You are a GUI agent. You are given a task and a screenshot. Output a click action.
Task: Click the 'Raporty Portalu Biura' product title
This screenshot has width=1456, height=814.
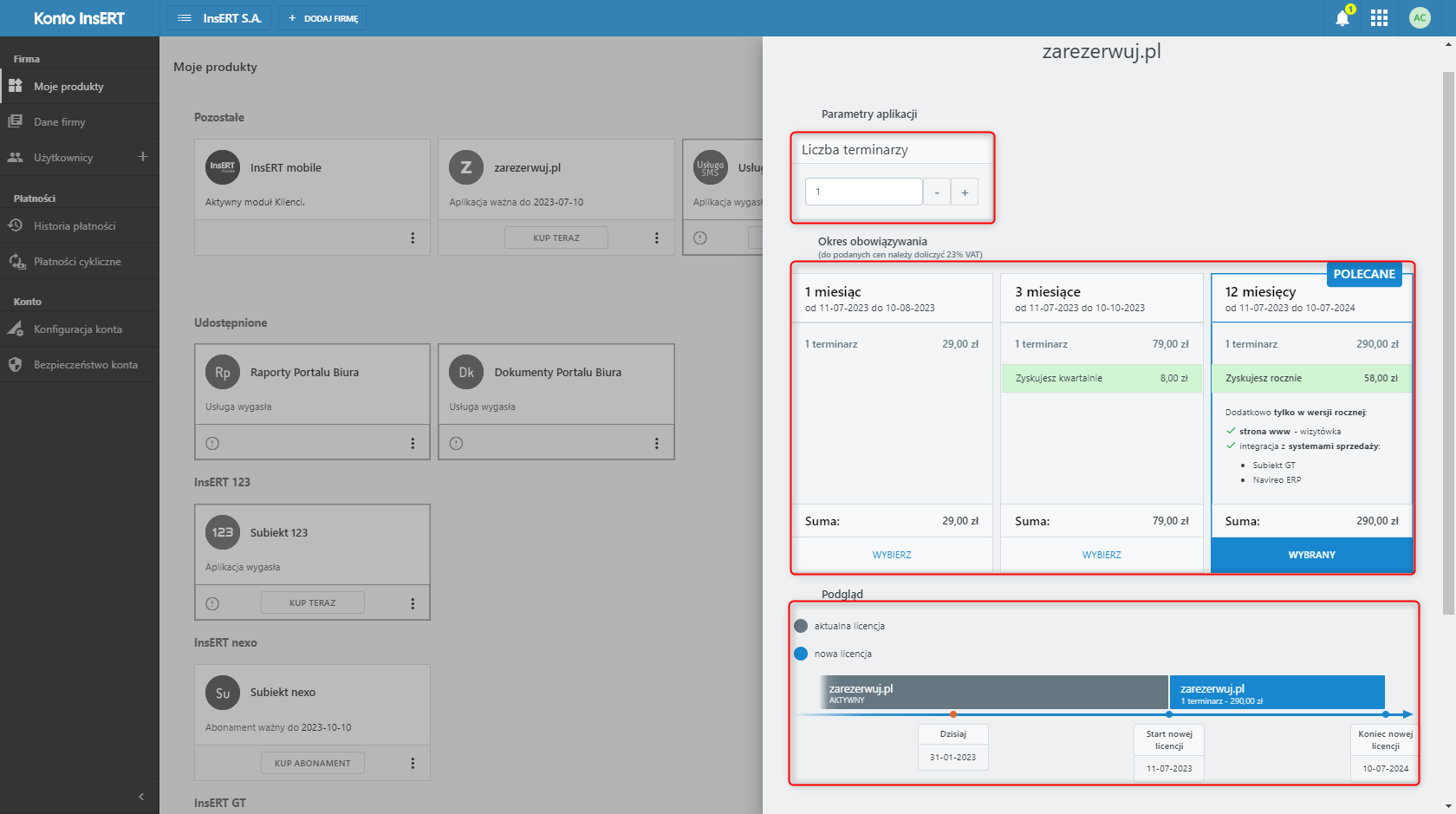click(304, 373)
